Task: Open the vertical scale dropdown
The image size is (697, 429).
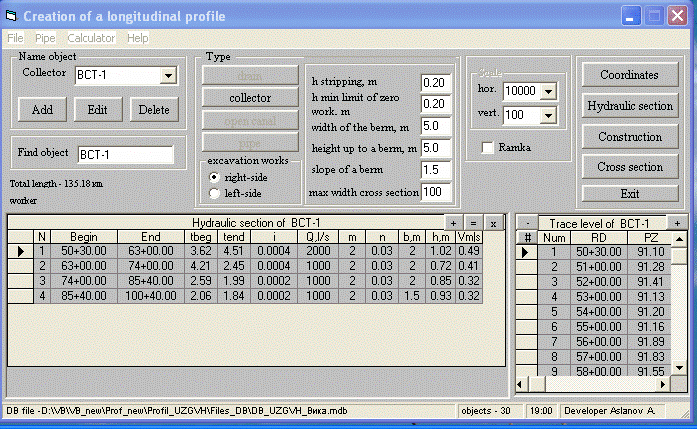Action: (548, 116)
